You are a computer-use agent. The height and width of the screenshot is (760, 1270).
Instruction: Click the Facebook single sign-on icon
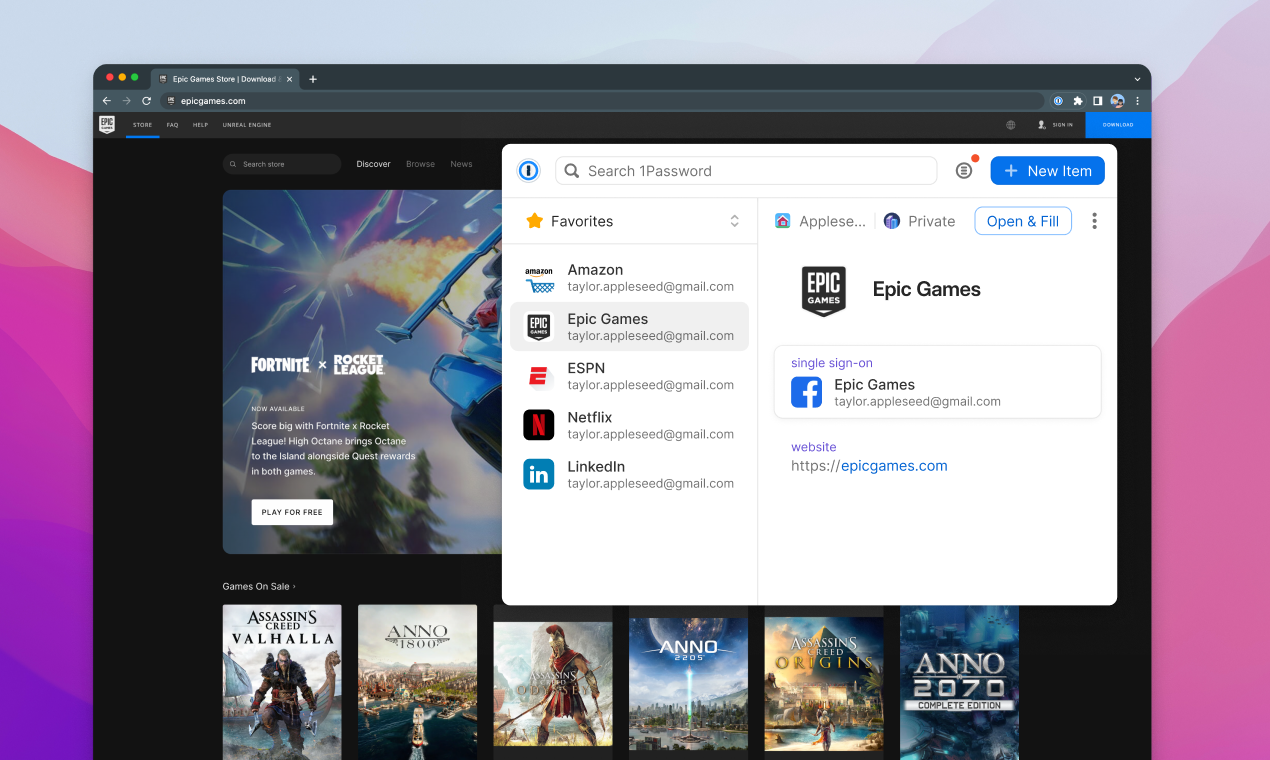[807, 392]
